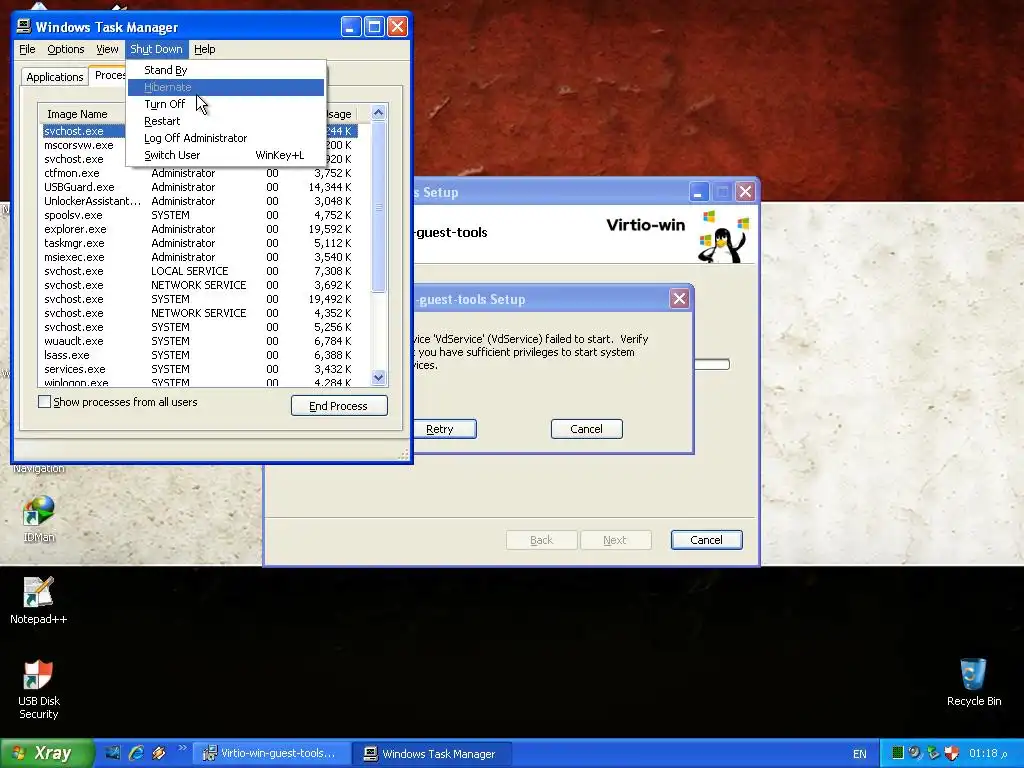
Task: Click Retry in the guest-tools error dialog
Action: (445, 429)
